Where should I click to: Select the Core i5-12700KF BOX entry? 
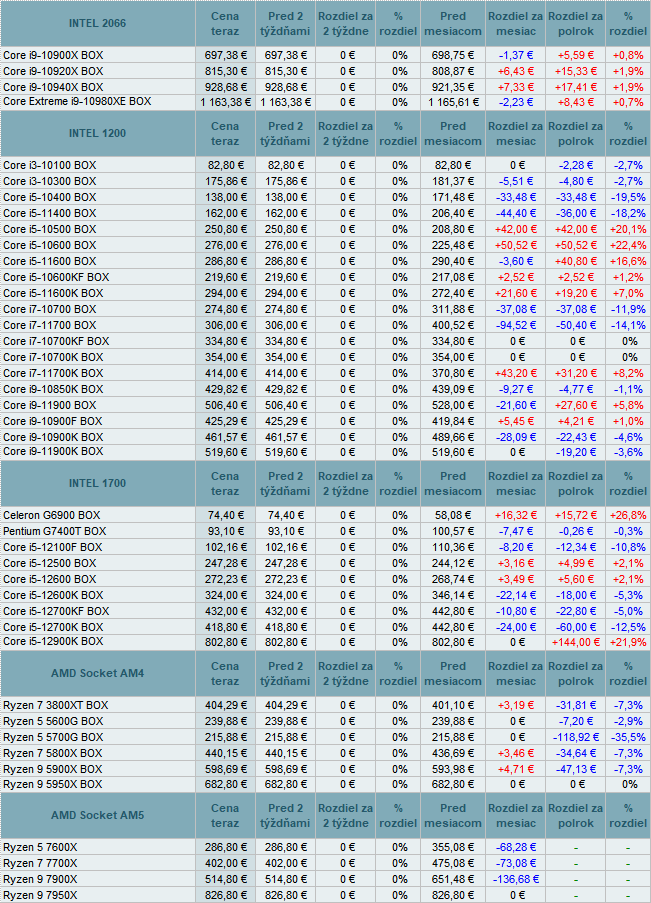[x=56, y=612]
